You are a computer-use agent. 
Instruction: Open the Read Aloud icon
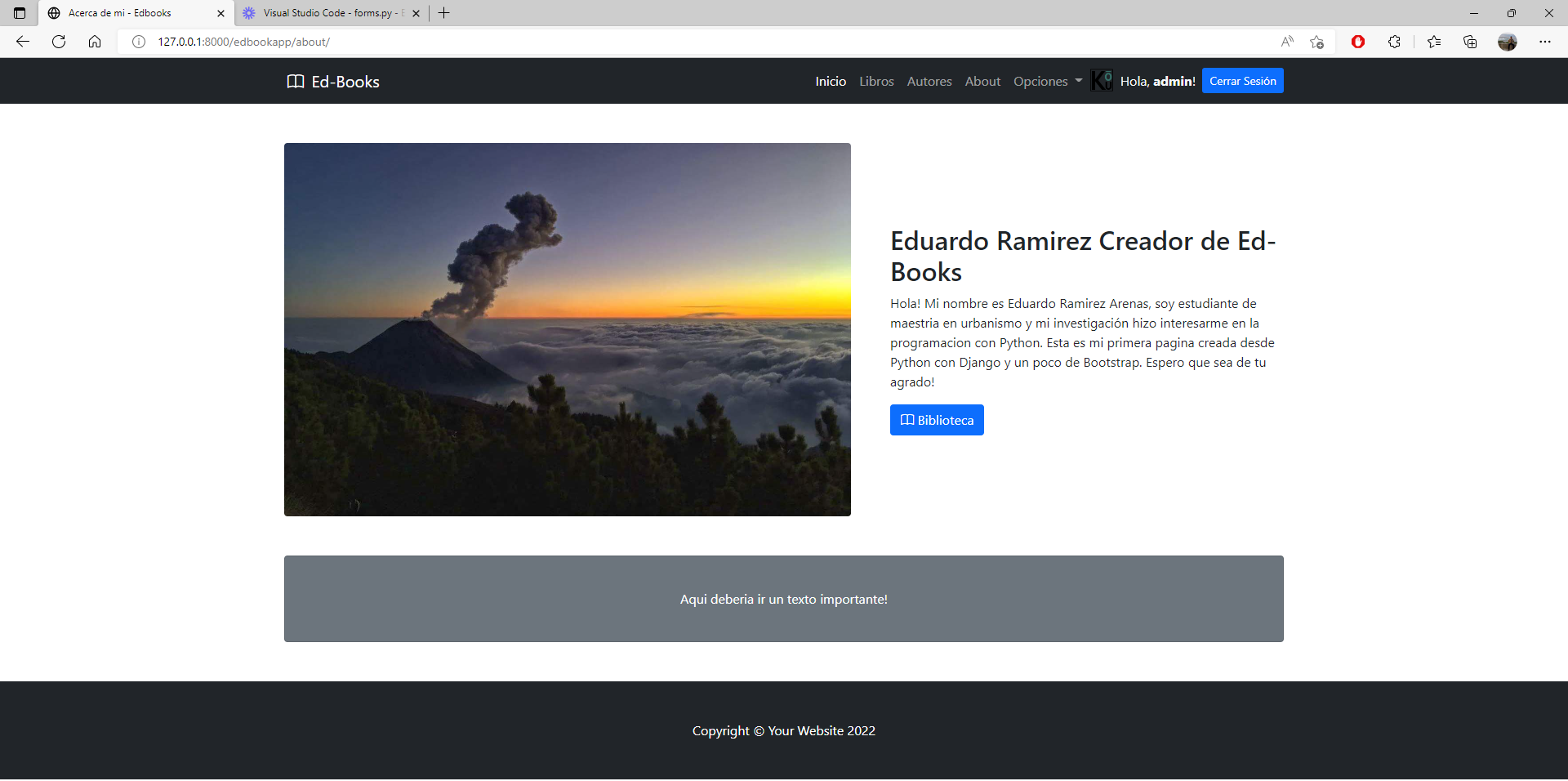click(1287, 42)
